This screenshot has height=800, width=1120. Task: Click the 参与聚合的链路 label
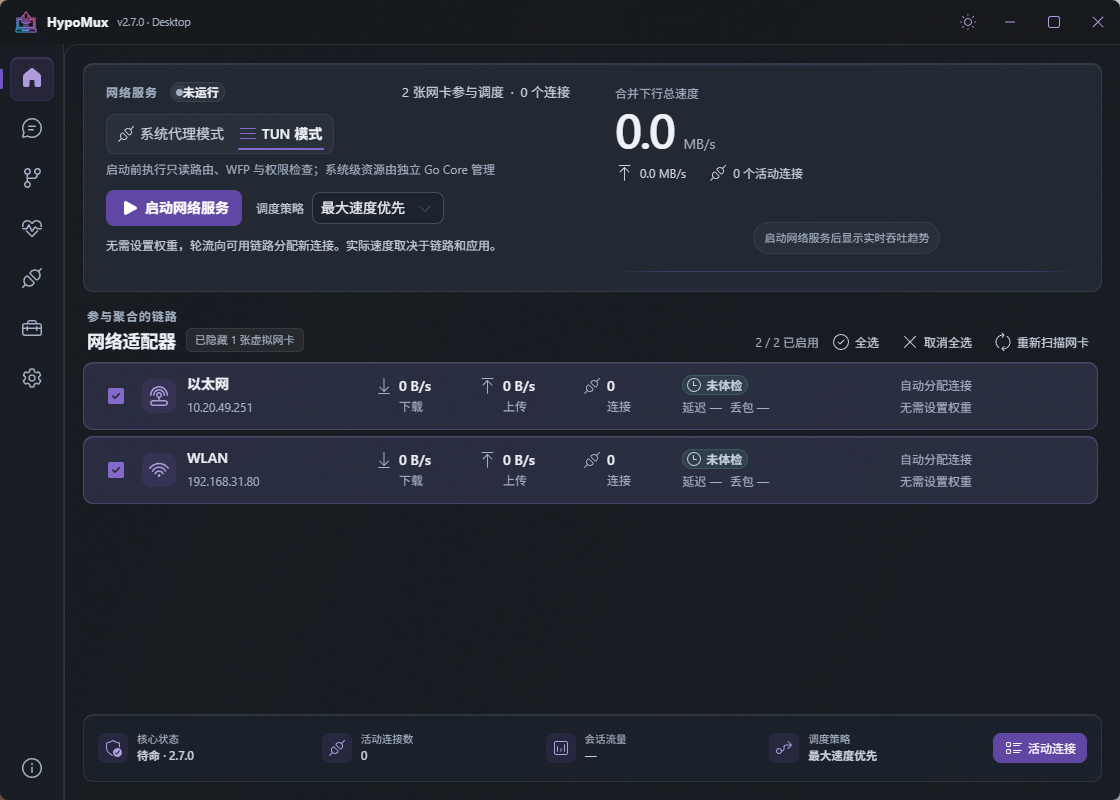[132, 316]
